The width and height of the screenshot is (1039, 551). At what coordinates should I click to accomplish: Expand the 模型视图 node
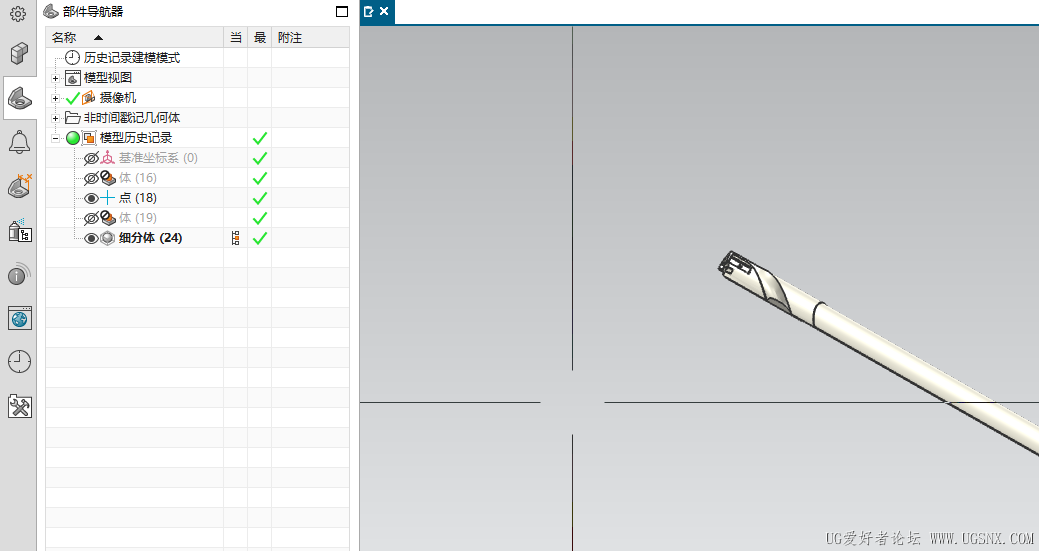pyautogui.click(x=56, y=78)
